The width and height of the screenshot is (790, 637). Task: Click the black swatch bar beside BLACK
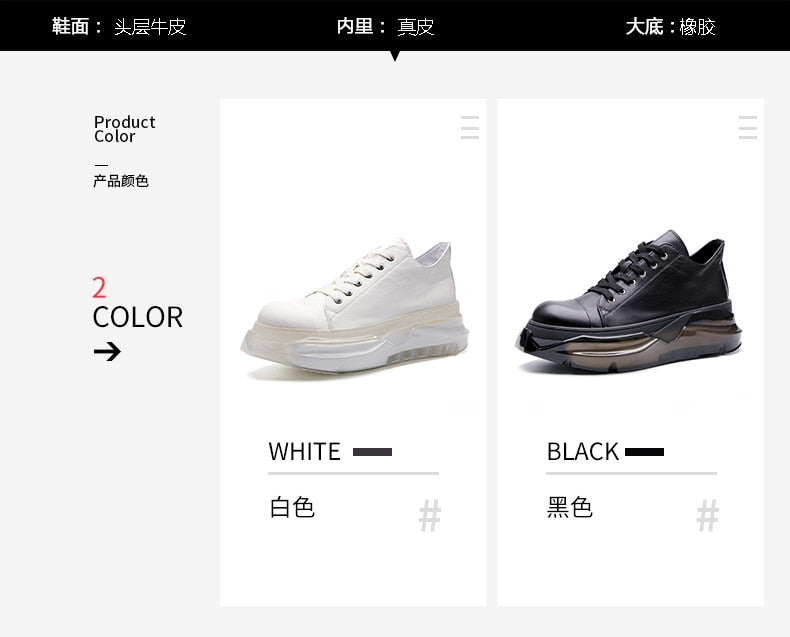point(644,452)
